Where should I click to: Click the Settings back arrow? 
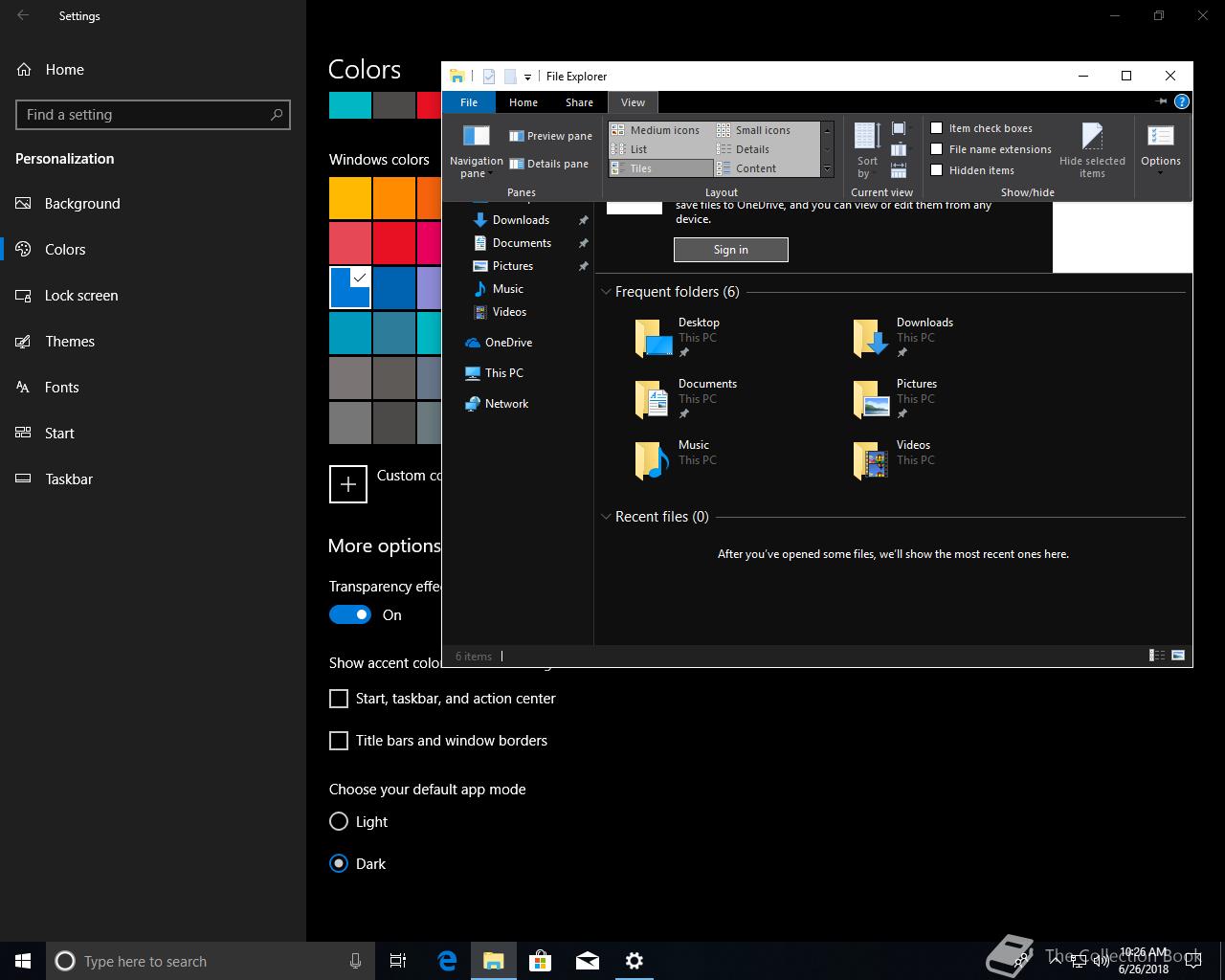(x=23, y=15)
